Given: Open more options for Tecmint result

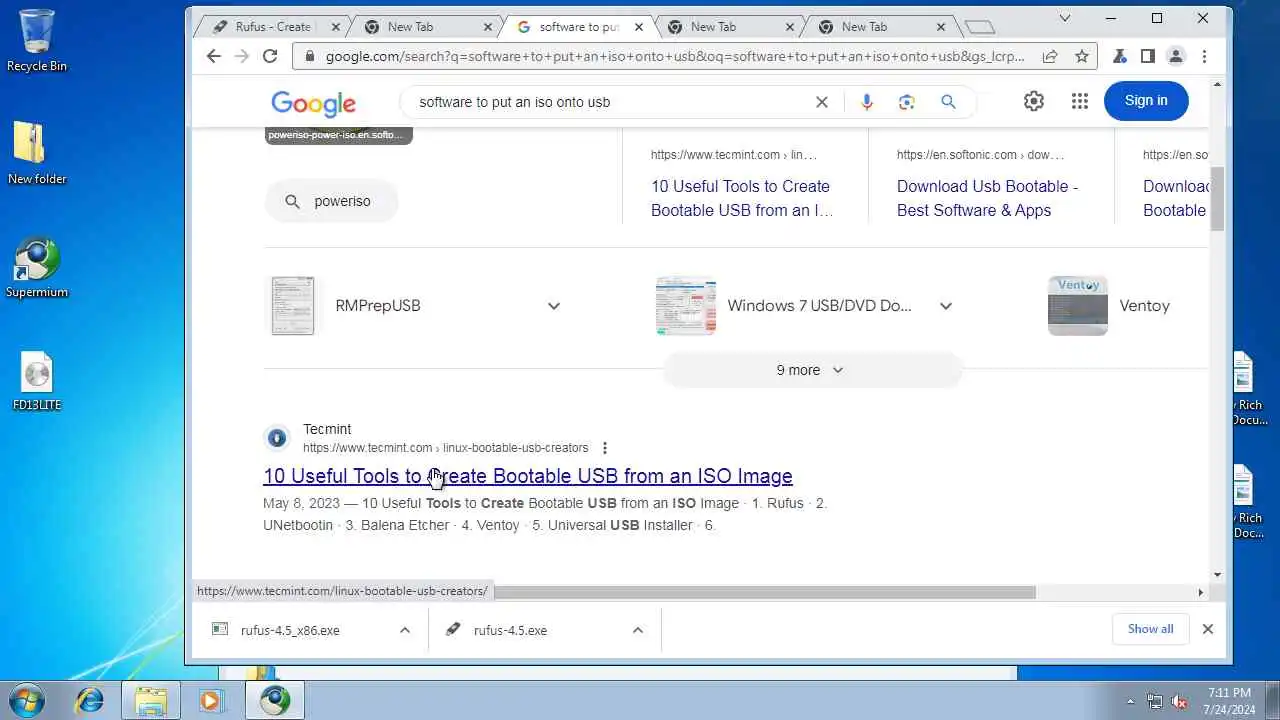Looking at the screenshot, I should [x=604, y=448].
